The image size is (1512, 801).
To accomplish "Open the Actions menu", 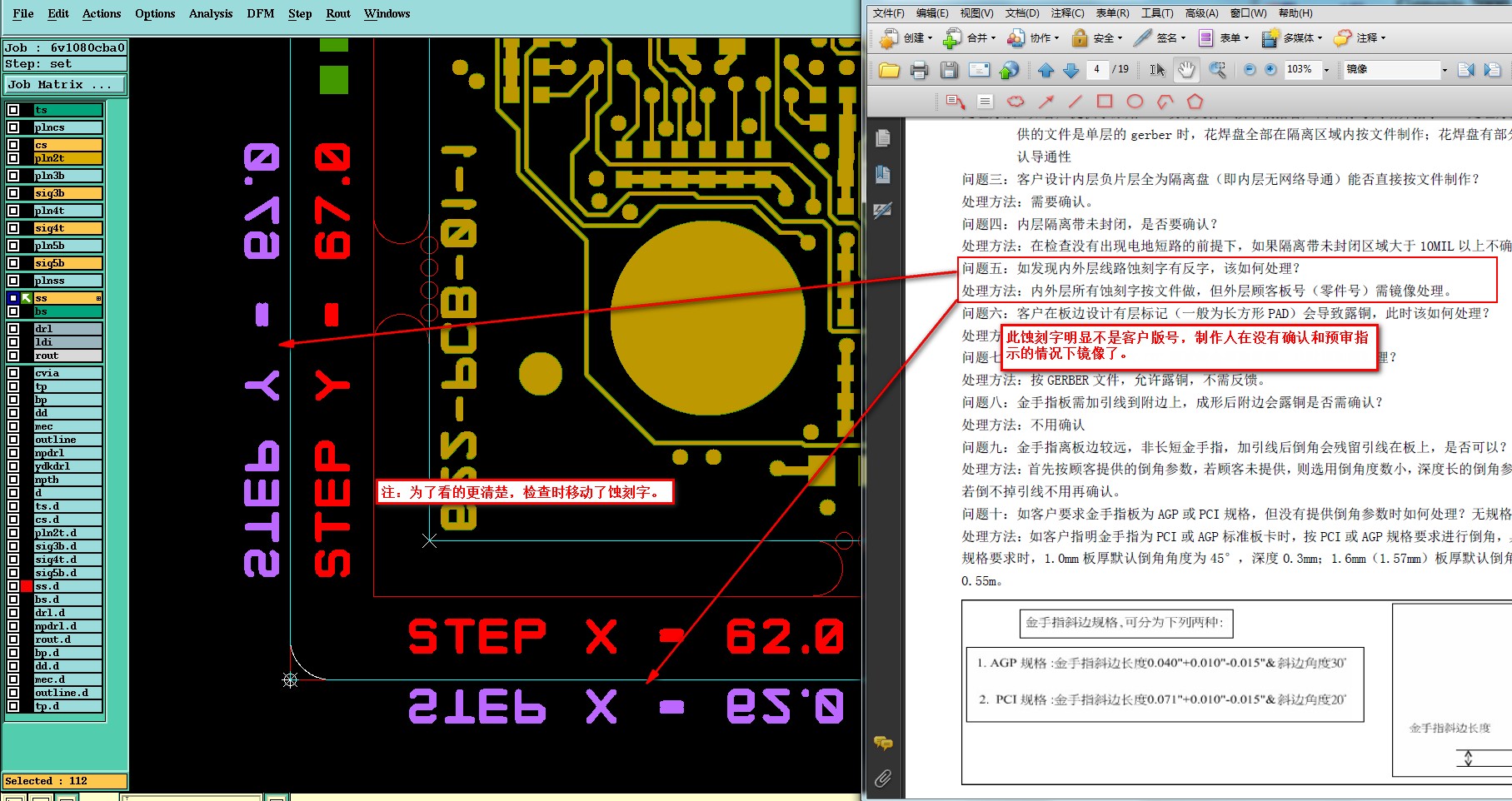I will tap(102, 13).
